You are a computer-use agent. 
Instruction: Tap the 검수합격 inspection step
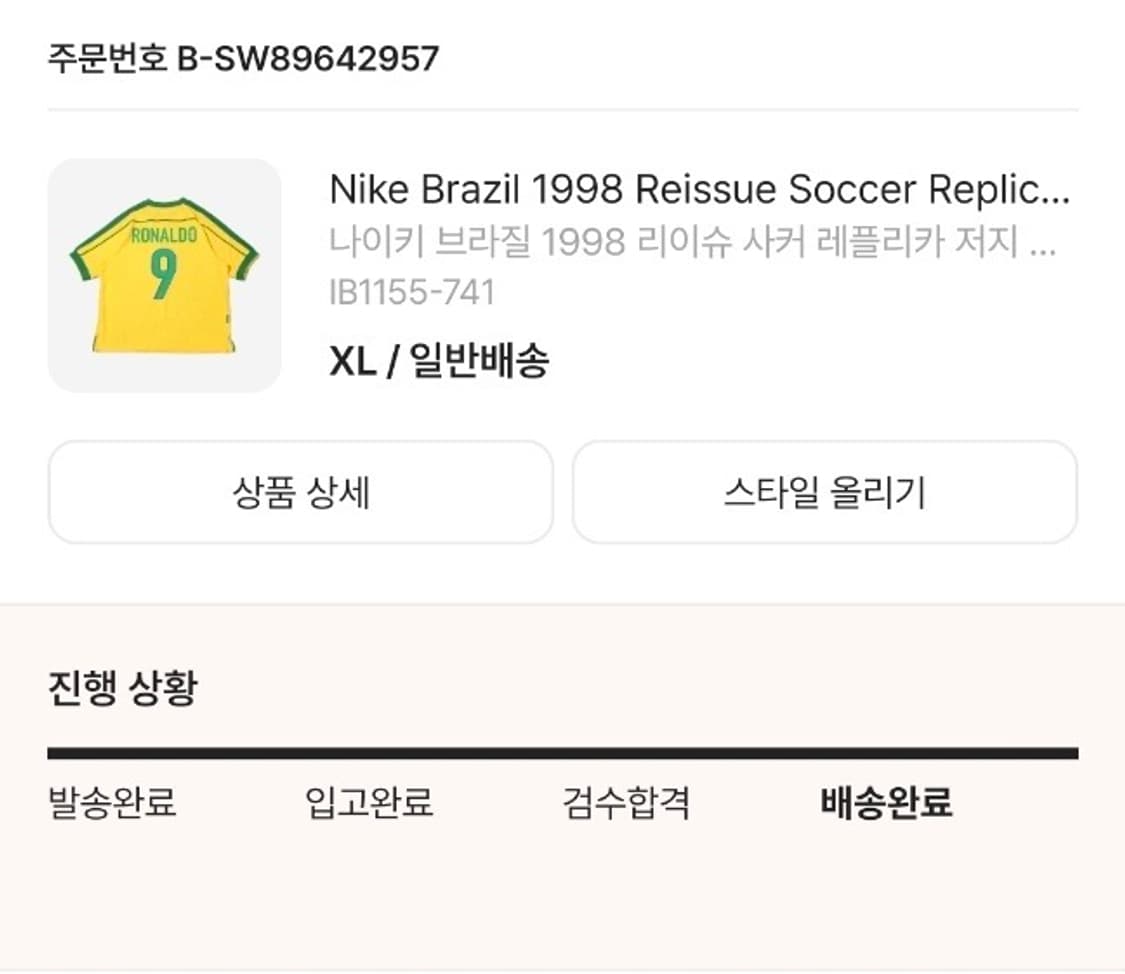point(626,803)
